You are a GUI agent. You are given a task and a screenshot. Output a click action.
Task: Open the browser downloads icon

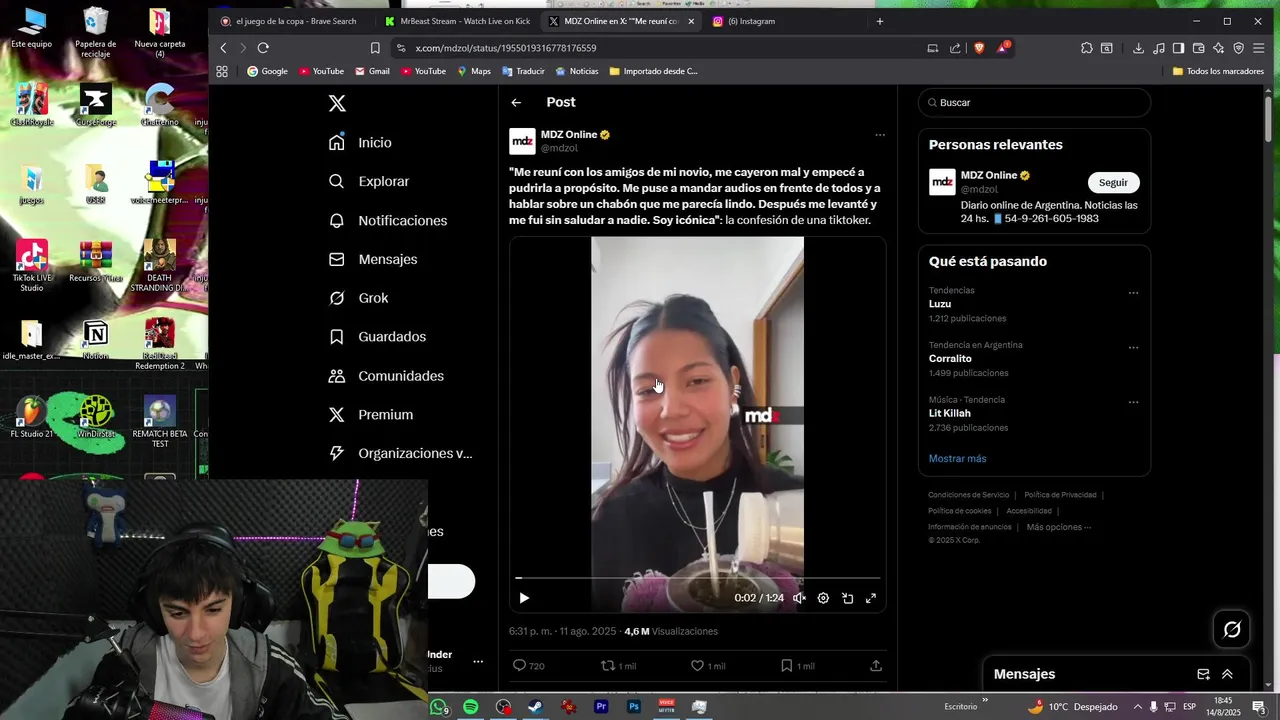coord(1138,48)
